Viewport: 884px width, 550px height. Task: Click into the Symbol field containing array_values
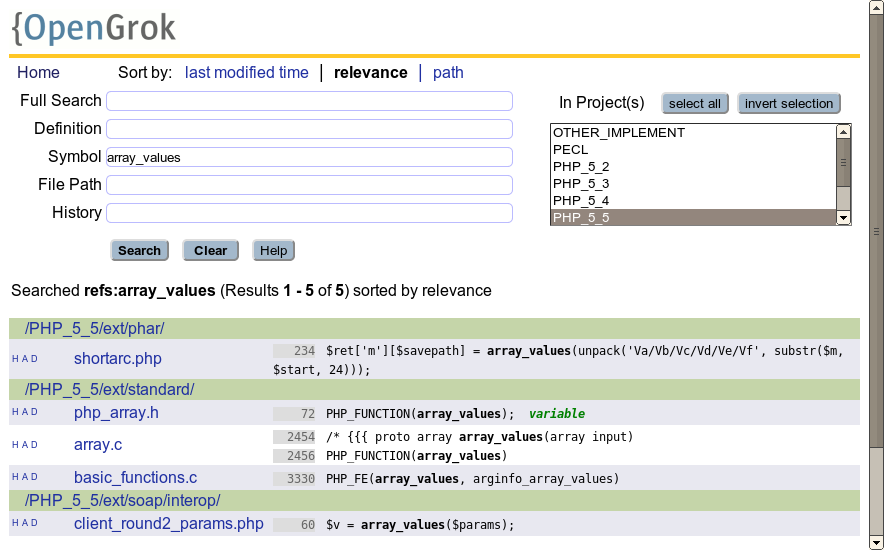tap(310, 157)
